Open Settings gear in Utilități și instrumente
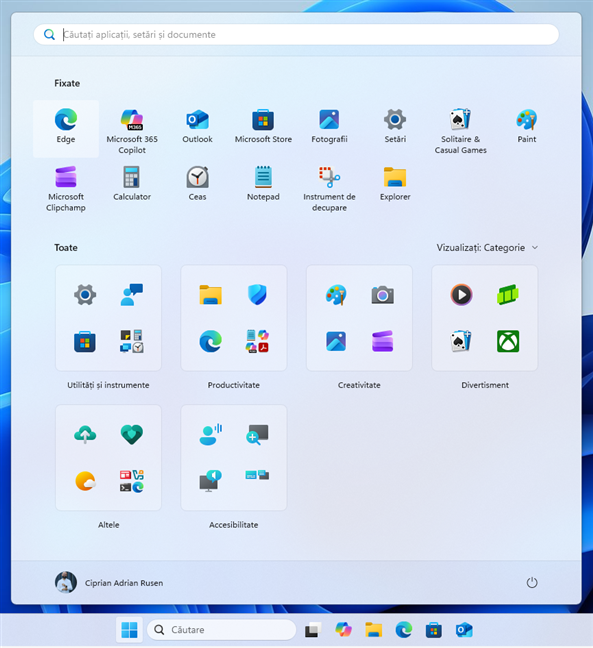Viewport: 593px width, 648px height. 85,295
